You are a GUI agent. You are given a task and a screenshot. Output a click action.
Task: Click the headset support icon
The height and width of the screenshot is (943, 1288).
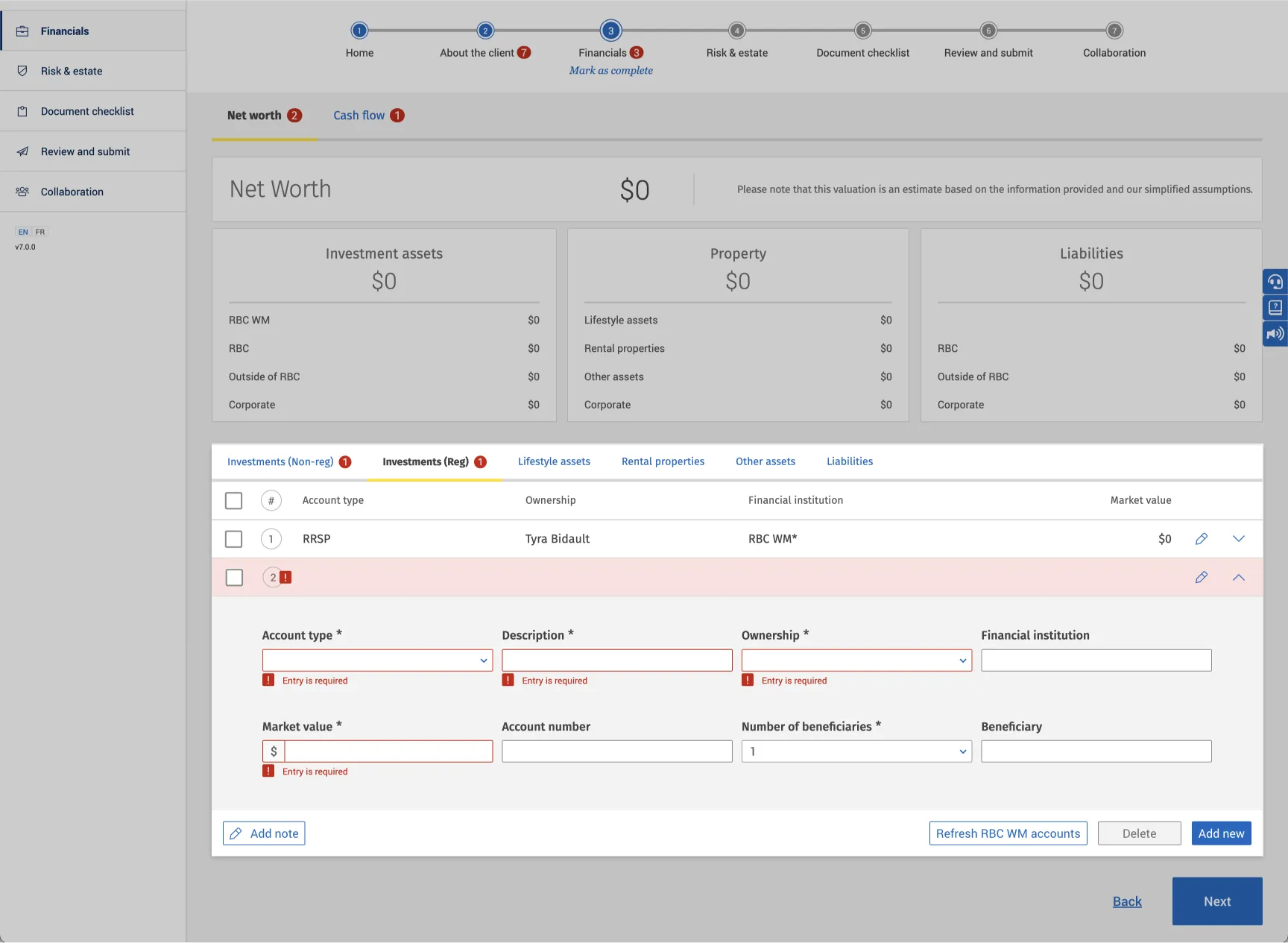coord(1275,282)
